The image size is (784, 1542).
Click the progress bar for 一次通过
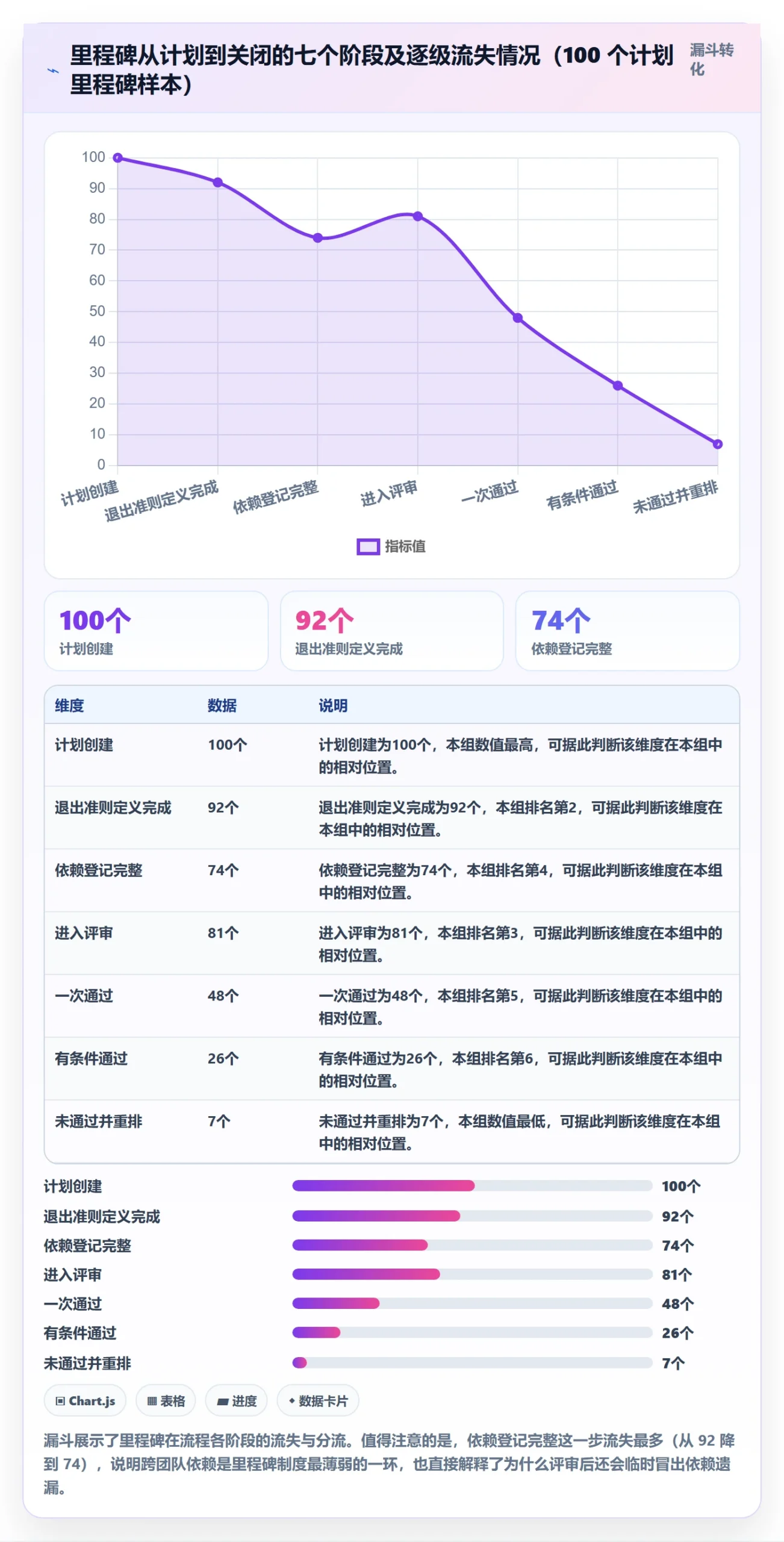pos(472,1303)
